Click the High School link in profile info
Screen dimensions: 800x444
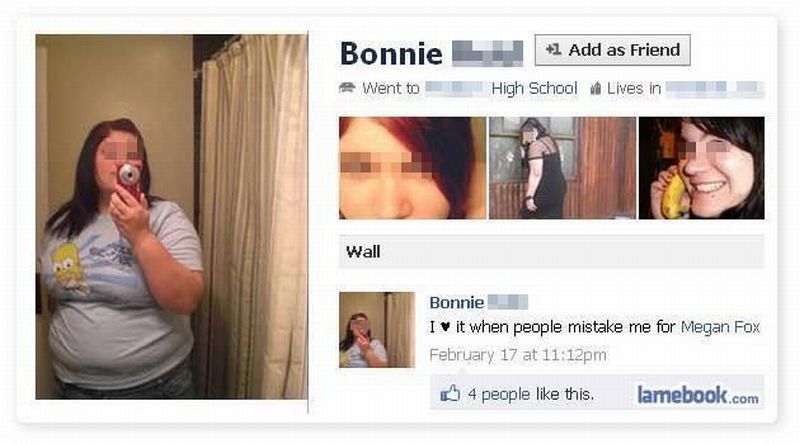click(x=534, y=88)
